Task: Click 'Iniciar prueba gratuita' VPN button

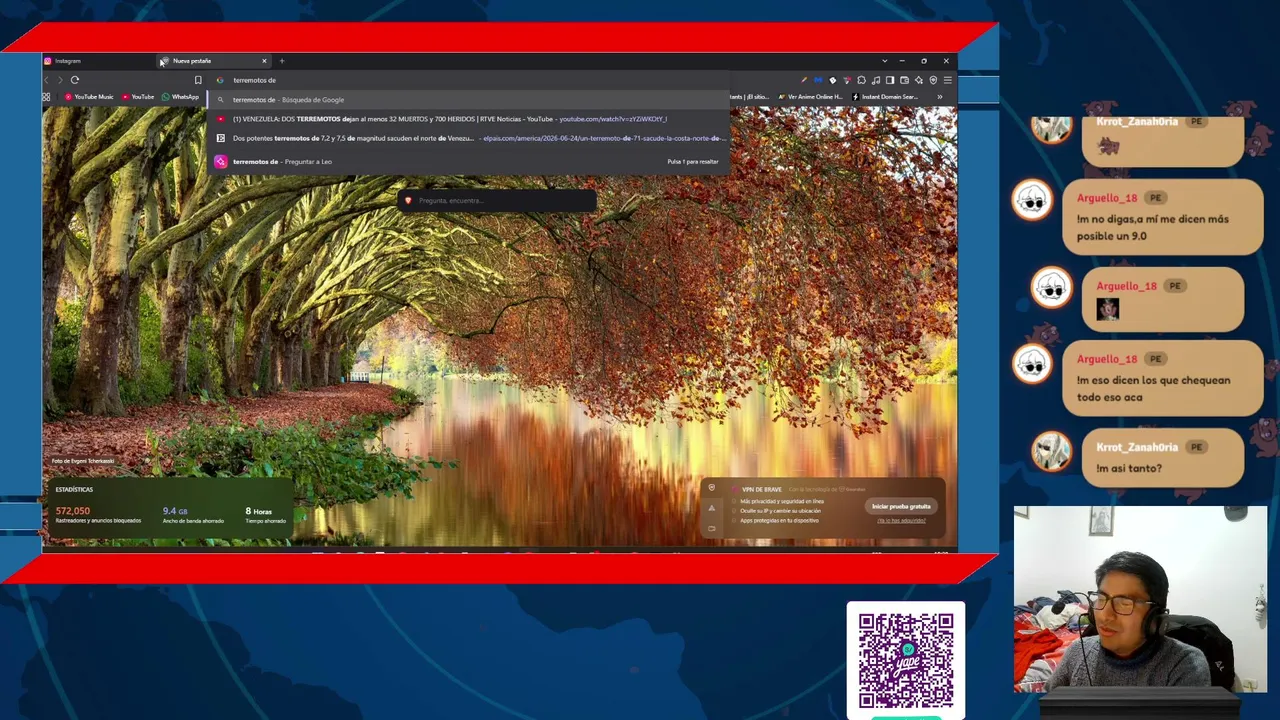Action: pyautogui.click(x=901, y=506)
